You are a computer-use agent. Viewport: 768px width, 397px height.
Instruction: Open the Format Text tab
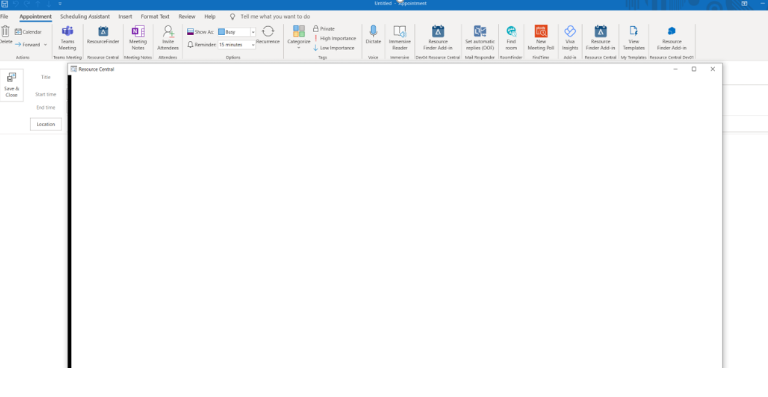[155, 17]
